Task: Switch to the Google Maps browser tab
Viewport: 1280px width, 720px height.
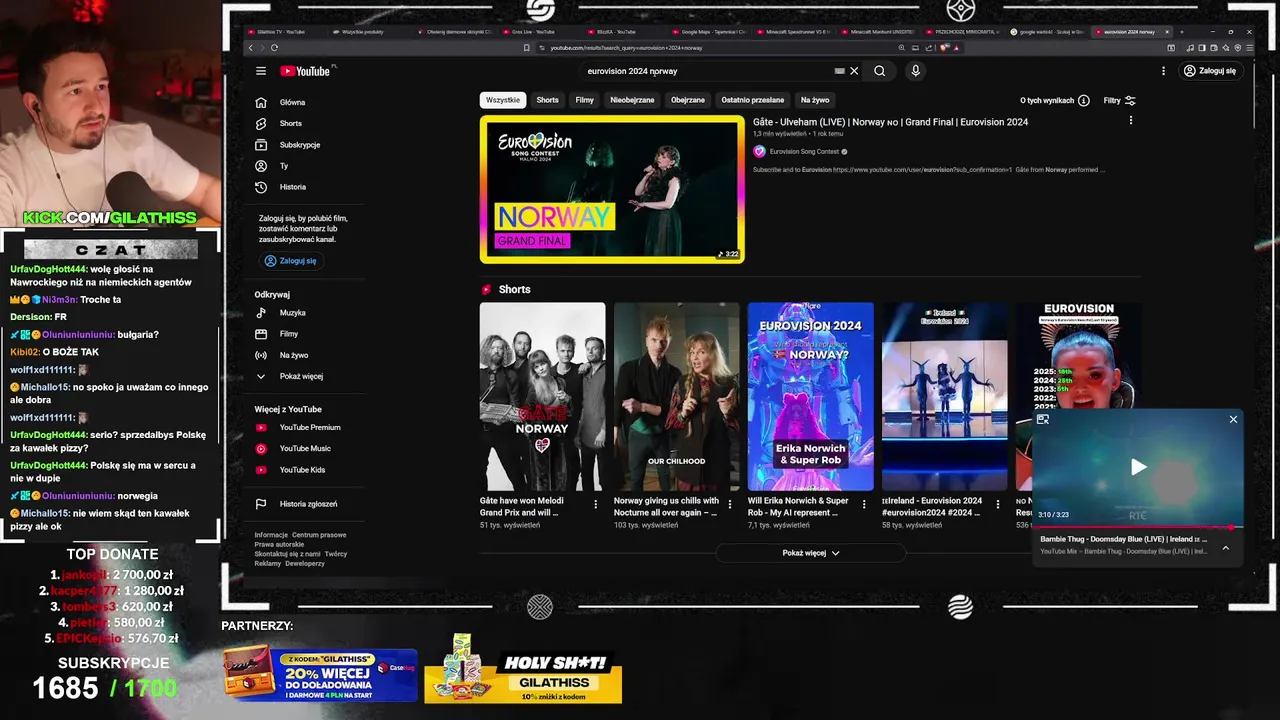Action: pos(708,32)
